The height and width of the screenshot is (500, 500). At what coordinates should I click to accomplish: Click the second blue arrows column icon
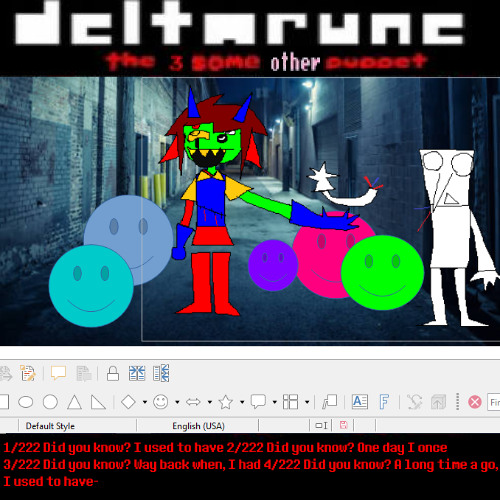click(161, 373)
